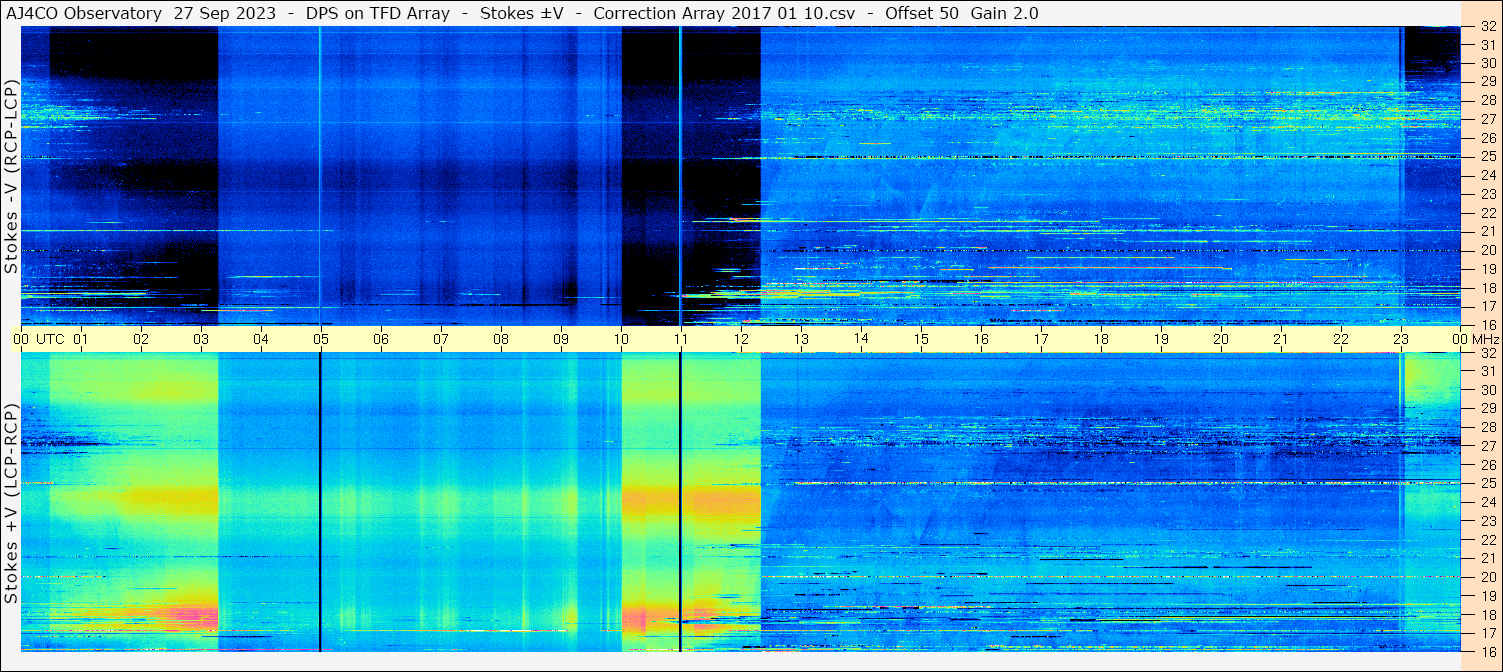Click 17 MHz tick of Stokes -V panel

tap(1487, 306)
